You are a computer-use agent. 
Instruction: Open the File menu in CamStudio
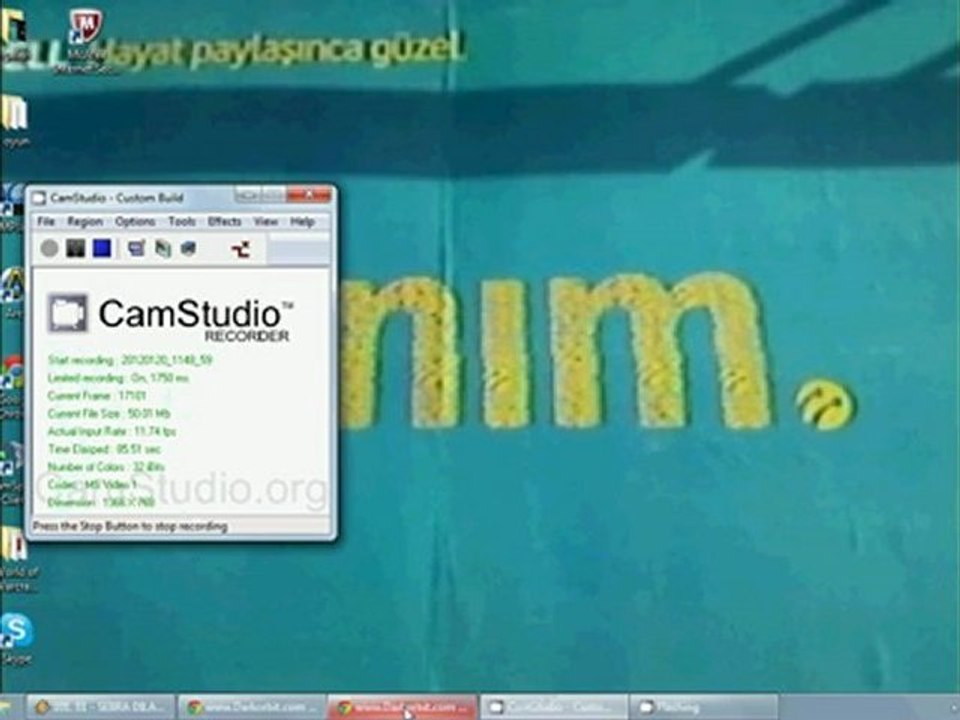(x=46, y=221)
